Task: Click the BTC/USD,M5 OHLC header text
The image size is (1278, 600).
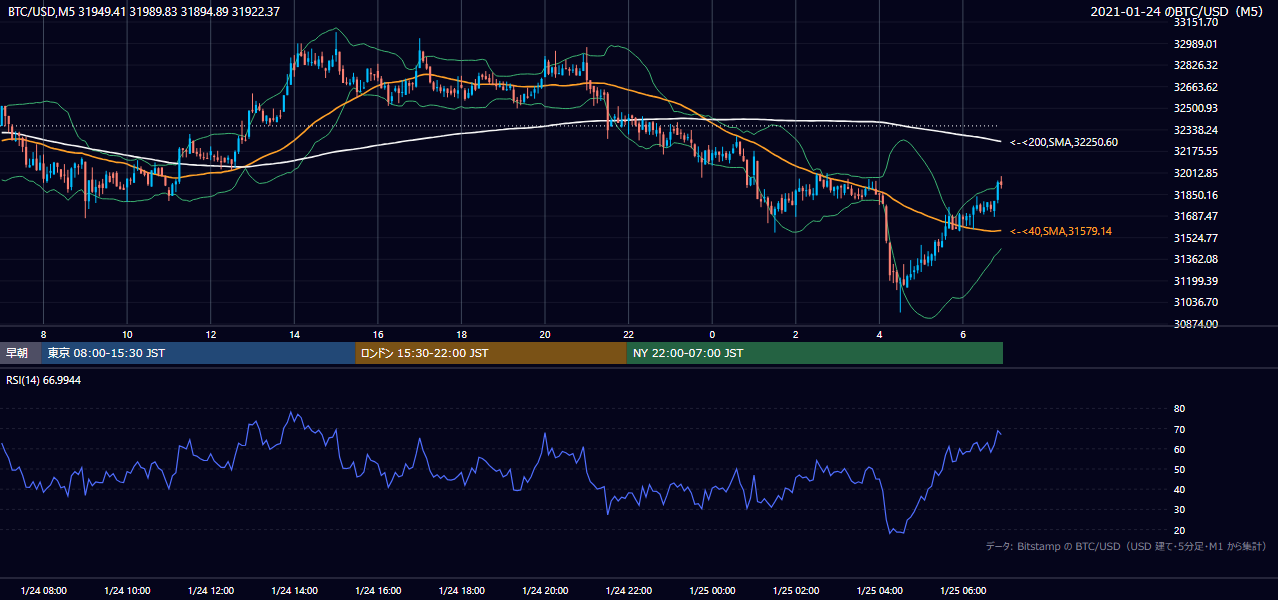Action: [144, 11]
